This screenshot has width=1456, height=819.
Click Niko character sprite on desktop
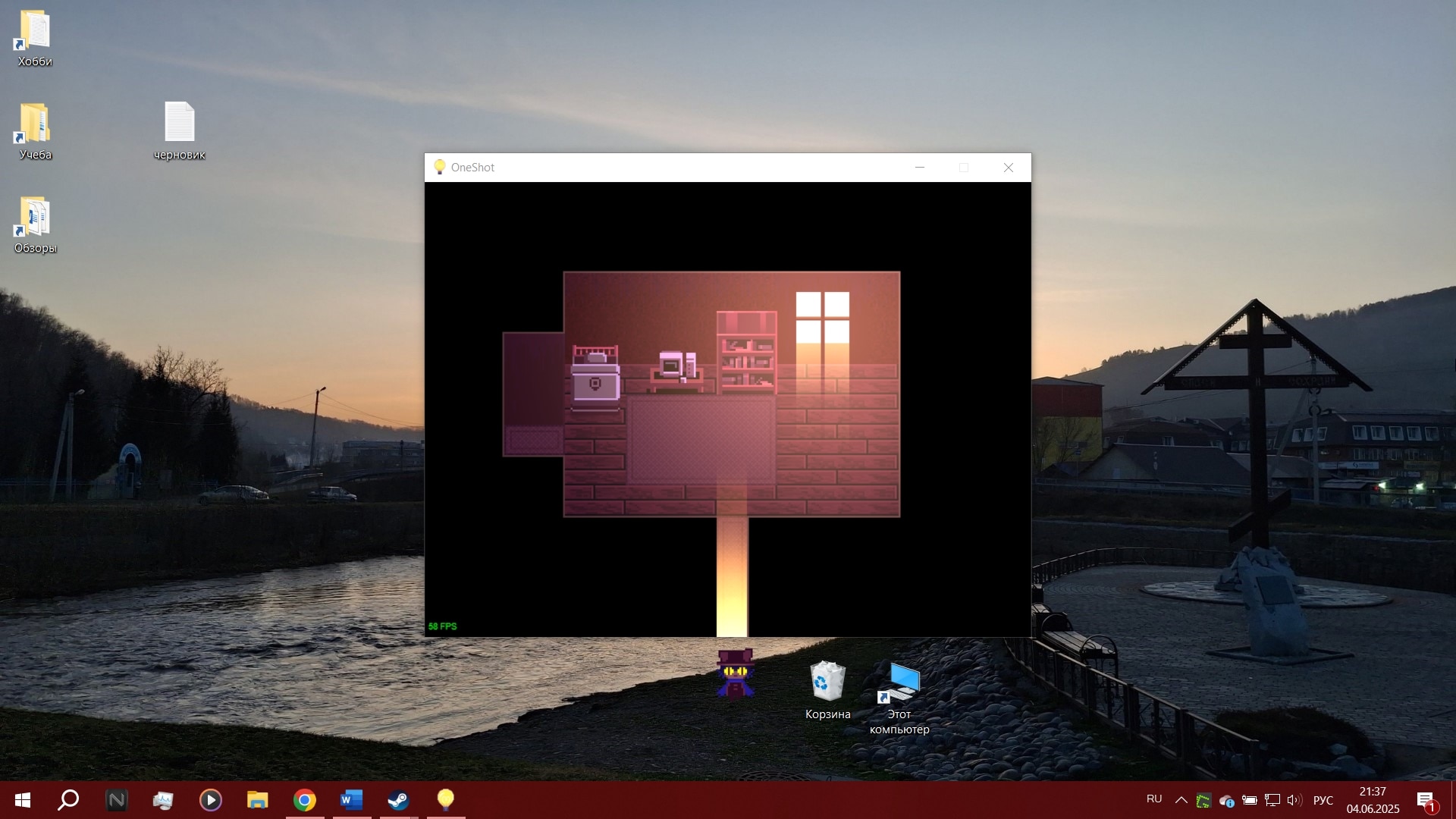pyautogui.click(x=736, y=673)
